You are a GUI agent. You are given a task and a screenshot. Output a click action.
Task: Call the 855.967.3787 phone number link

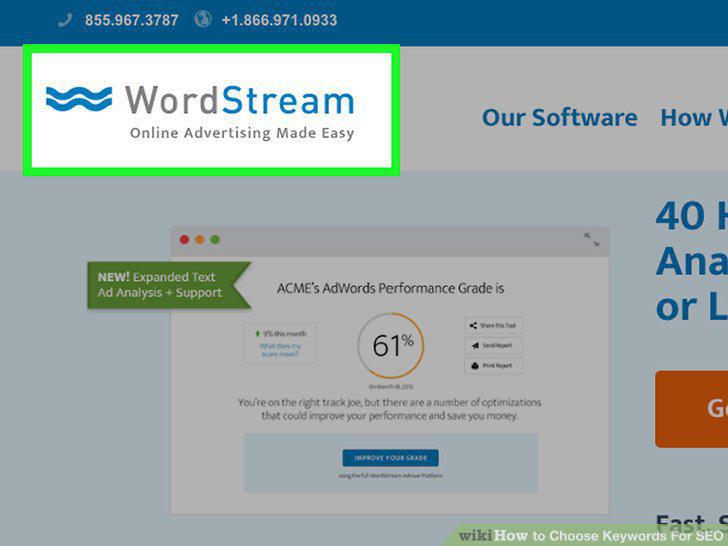coord(132,20)
